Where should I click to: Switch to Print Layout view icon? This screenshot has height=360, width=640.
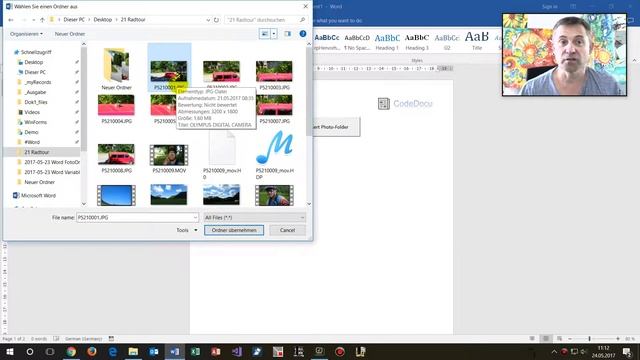(x=546, y=339)
